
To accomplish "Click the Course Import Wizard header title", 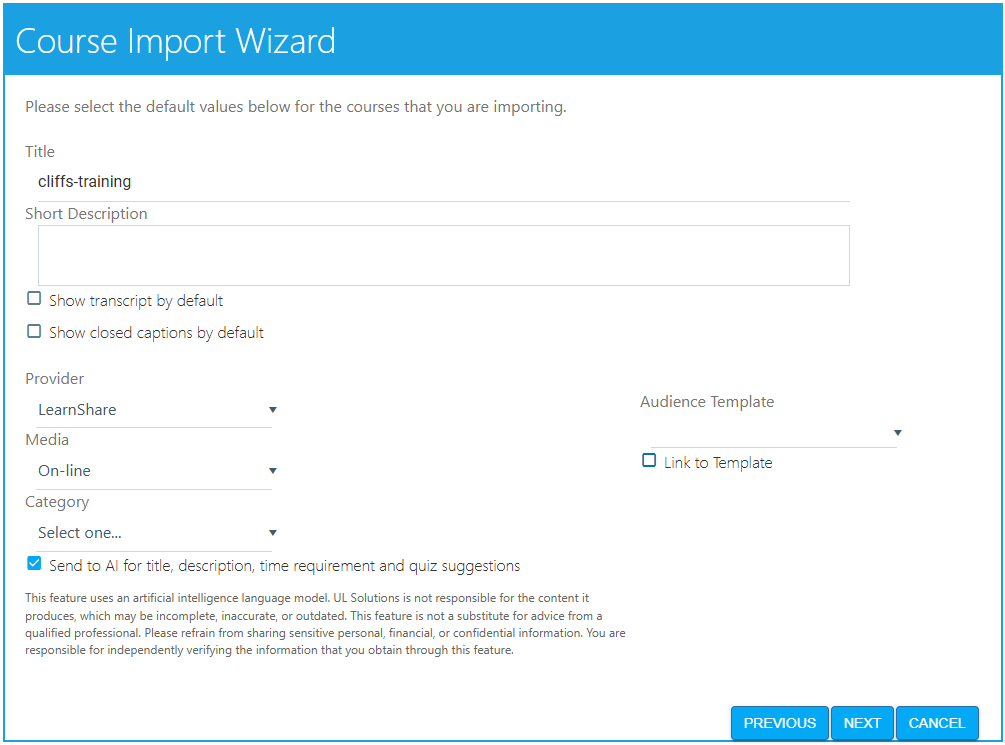I will [176, 41].
